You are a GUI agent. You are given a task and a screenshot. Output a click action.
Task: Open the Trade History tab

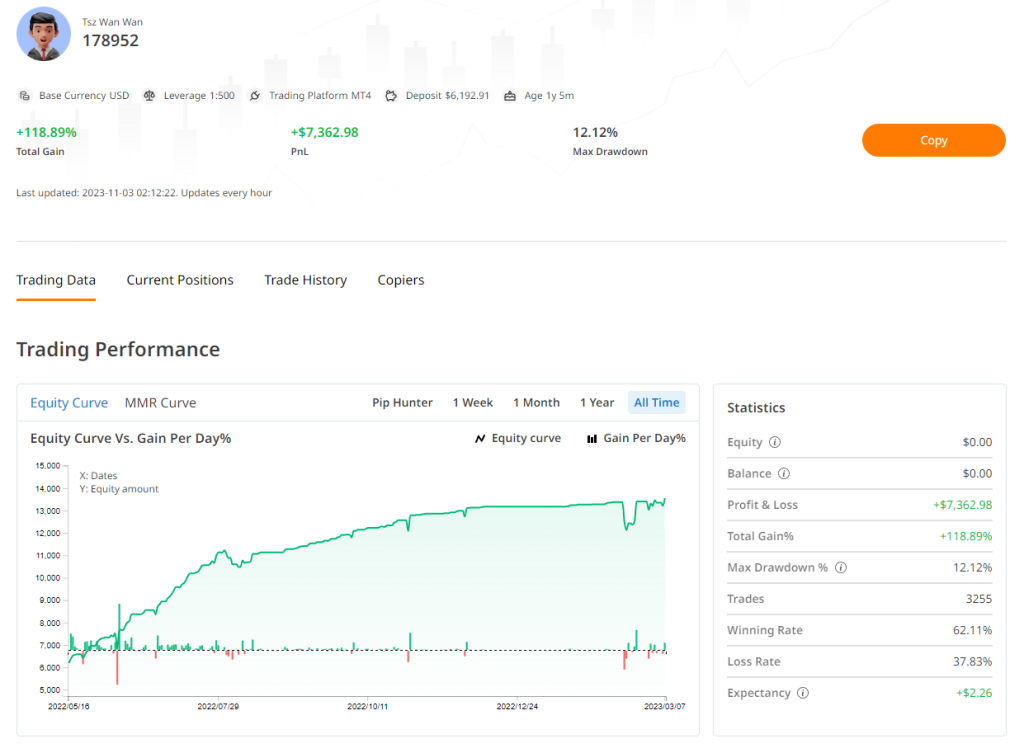(305, 280)
